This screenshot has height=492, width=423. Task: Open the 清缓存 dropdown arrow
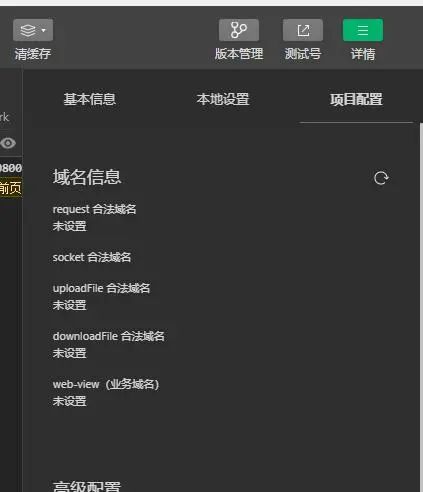tap(44, 30)
